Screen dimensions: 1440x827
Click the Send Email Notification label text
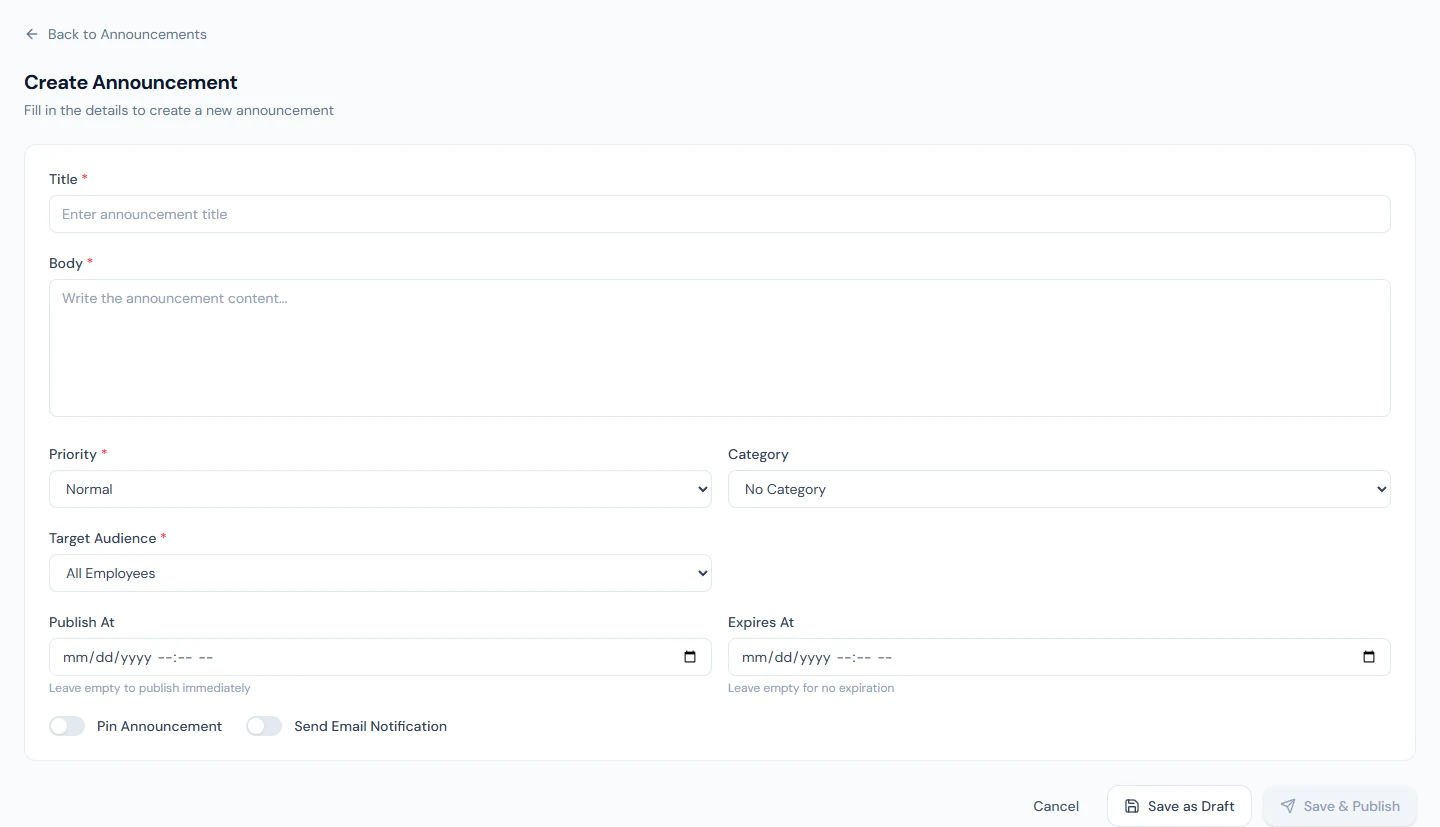(370, 726)
